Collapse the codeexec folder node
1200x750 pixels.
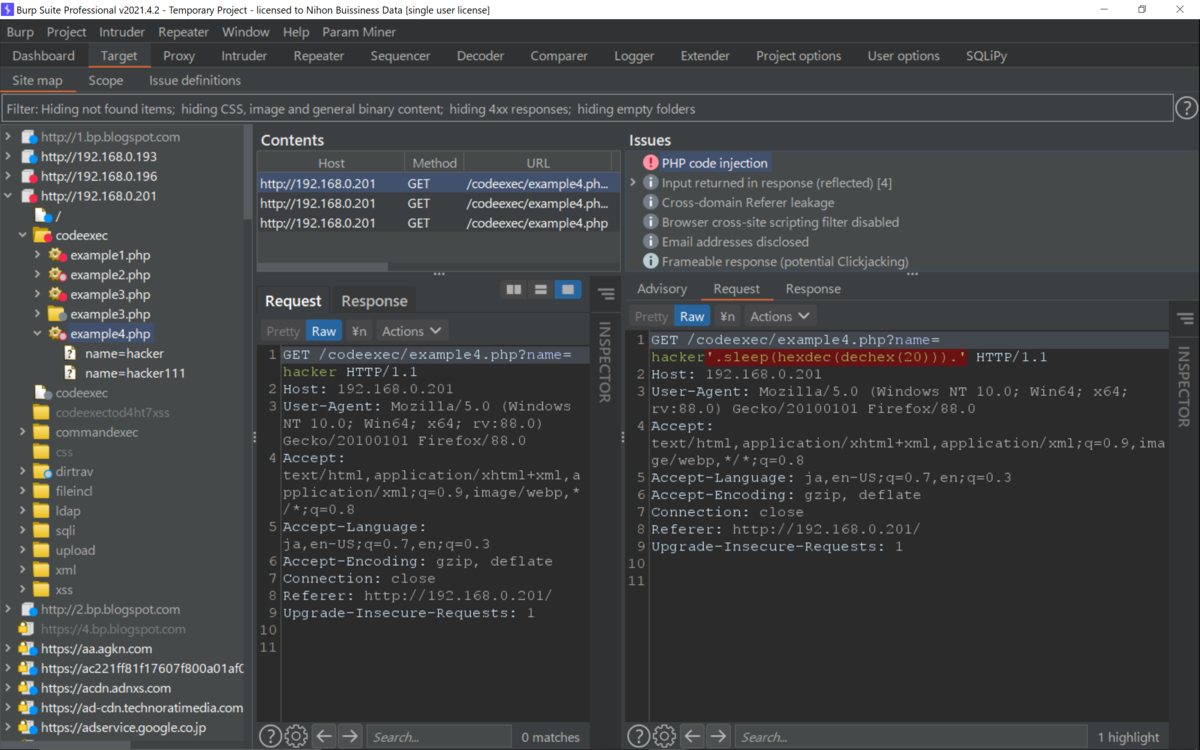23,236
